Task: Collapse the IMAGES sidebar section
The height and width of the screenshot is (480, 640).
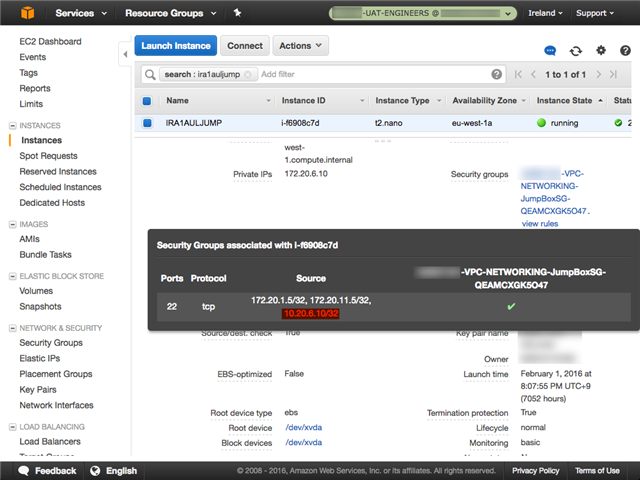Action: pos(12,224)
